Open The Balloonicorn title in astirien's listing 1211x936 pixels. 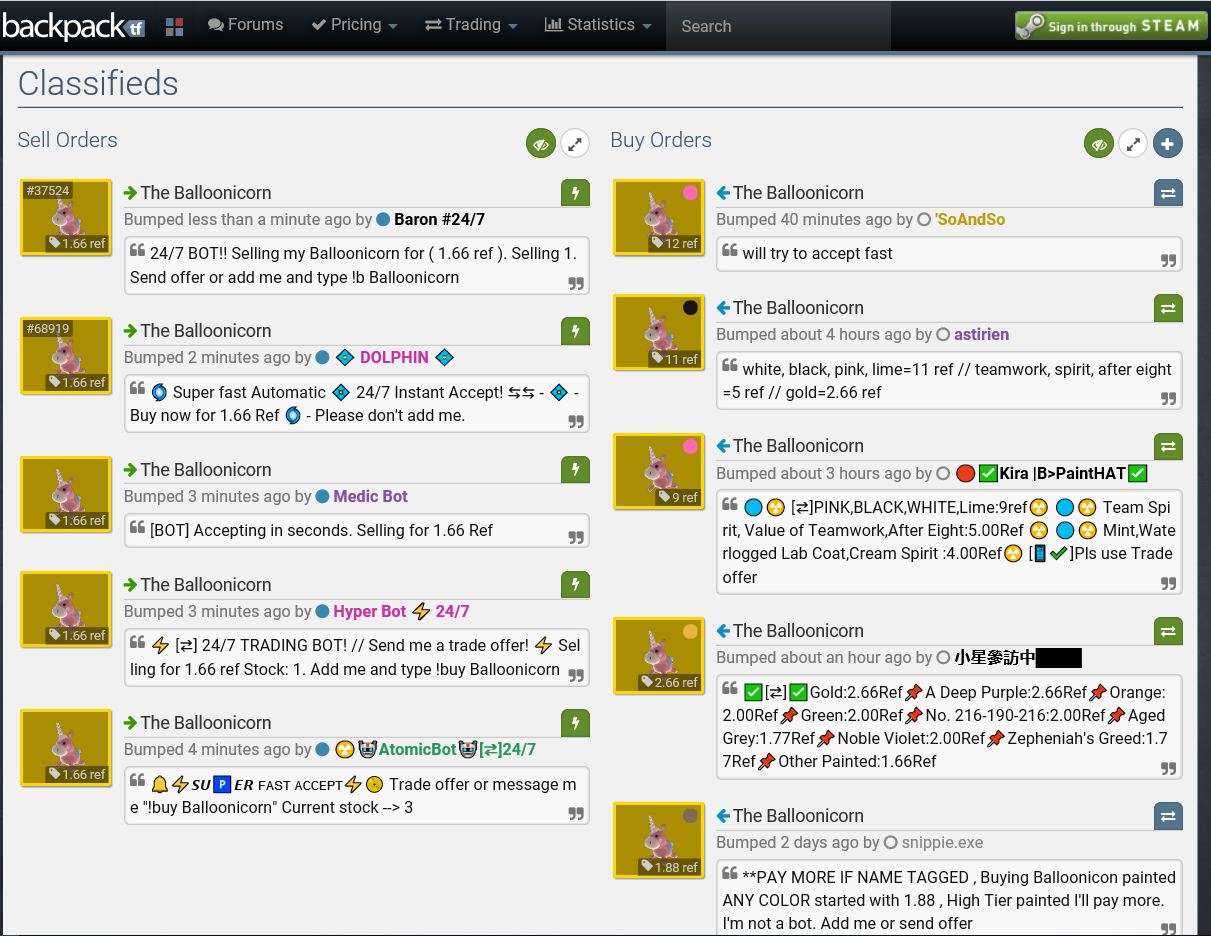click(x=798, y=308)
